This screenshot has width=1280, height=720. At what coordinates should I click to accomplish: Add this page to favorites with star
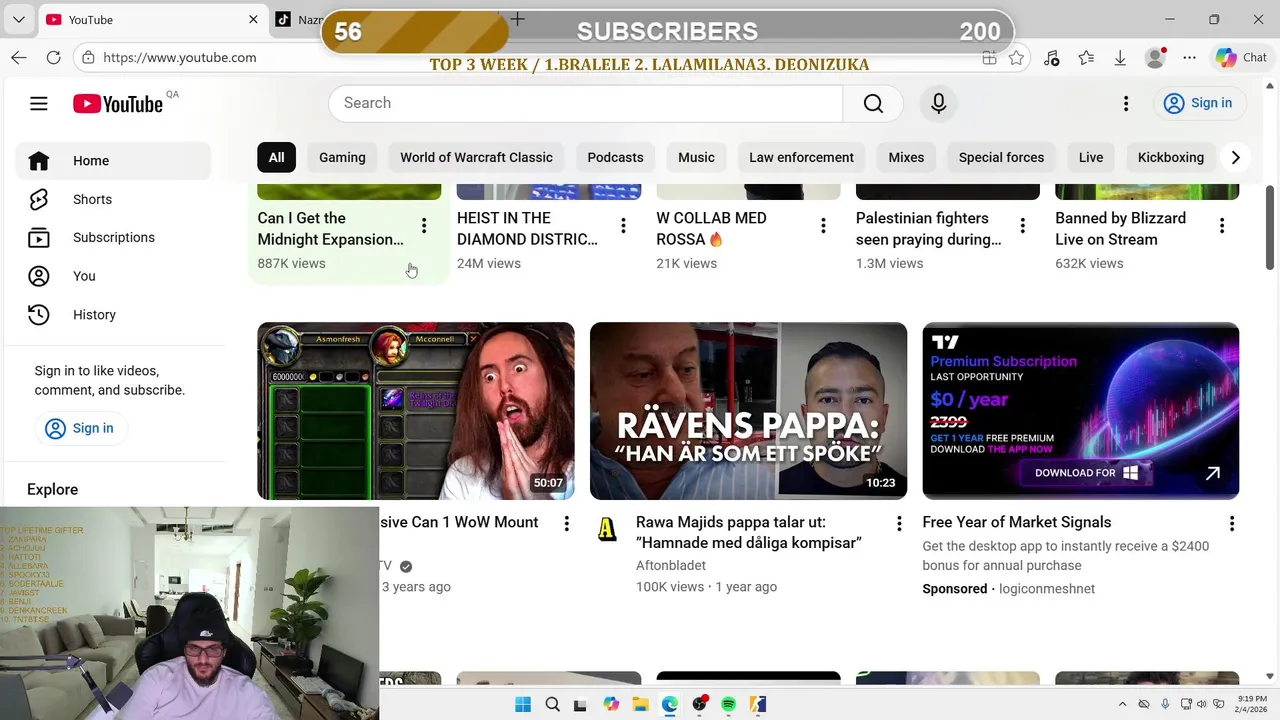(1016, 58)
